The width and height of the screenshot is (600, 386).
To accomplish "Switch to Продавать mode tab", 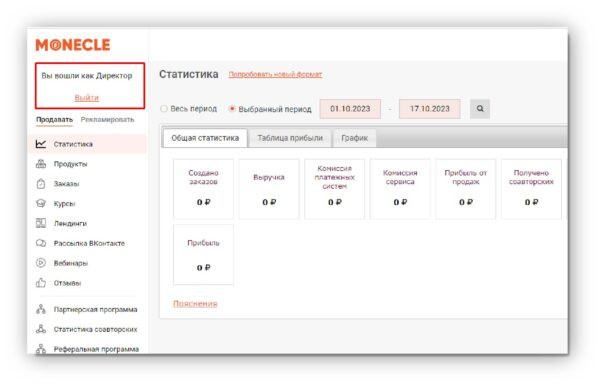I will tap(54, 120).
